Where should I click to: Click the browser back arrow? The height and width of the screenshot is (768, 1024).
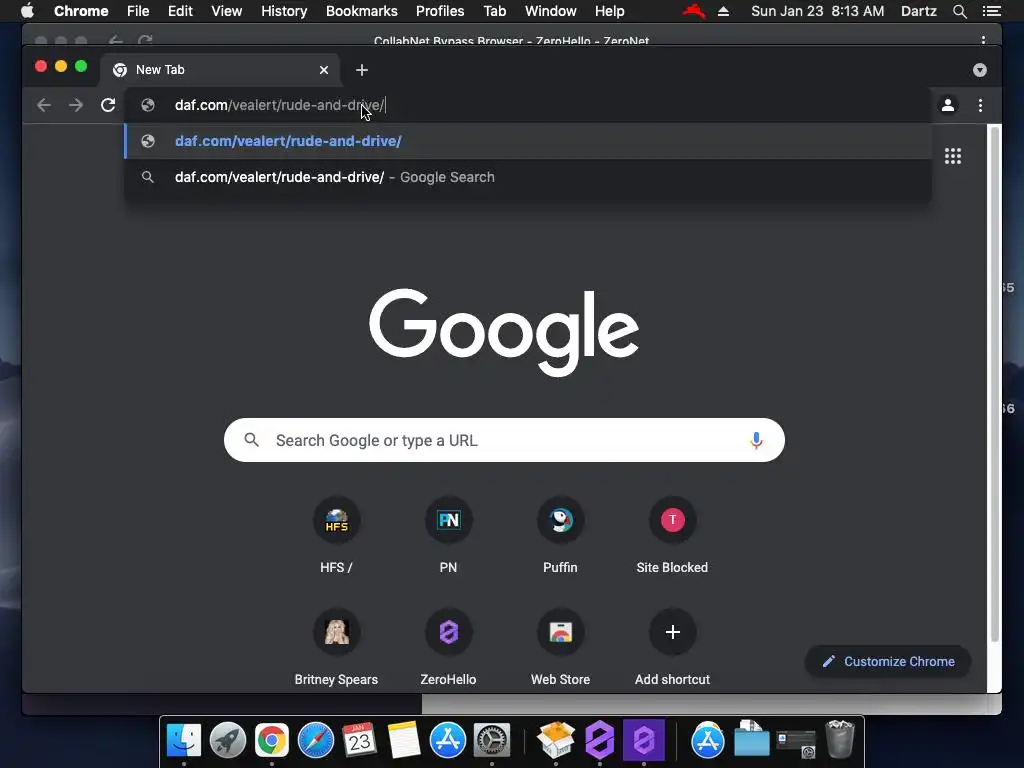point(44,105)
